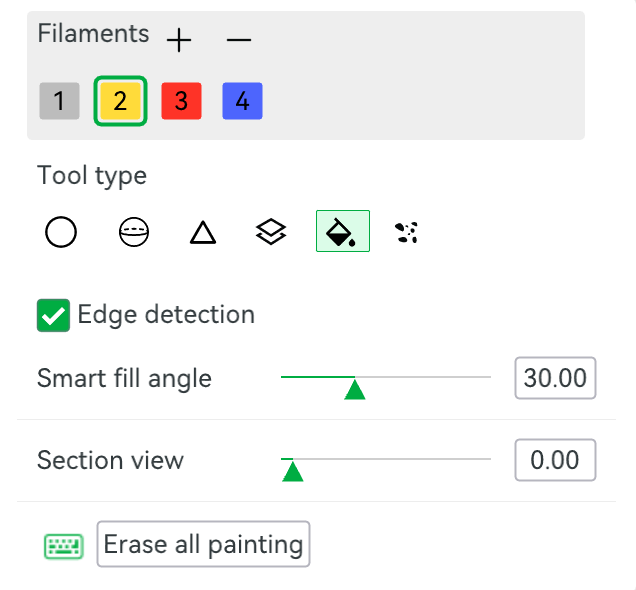Pick gray filament 1
The image size is (636, 590).
click(59, 101)
